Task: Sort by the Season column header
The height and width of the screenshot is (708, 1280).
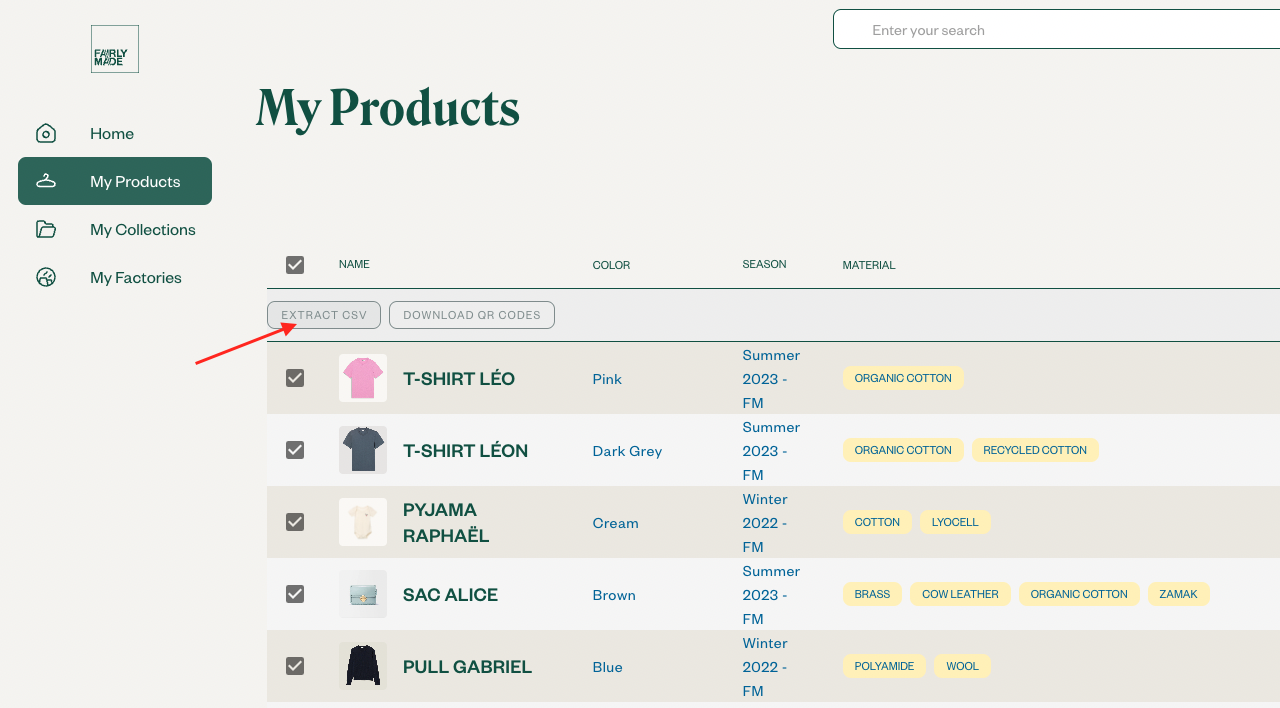Action: tap(764, 264)
